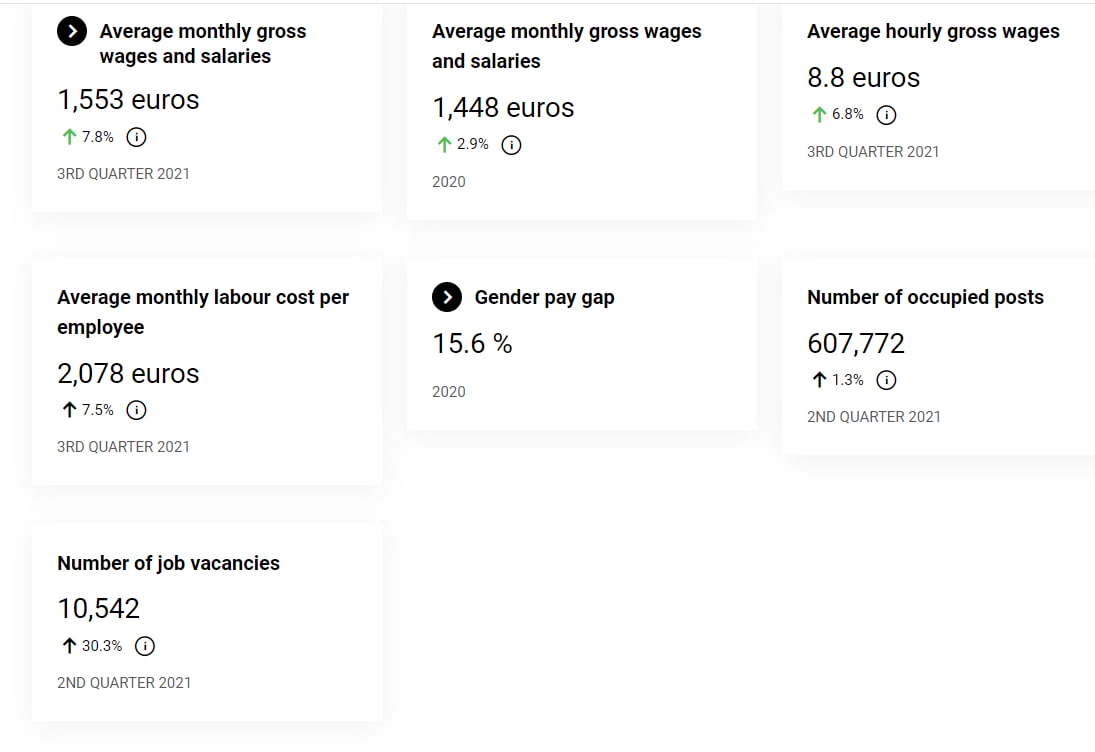Expand the Gender pay gap chevron
The width and height of the screenshot is (1095, 752).
pos(447,297)
